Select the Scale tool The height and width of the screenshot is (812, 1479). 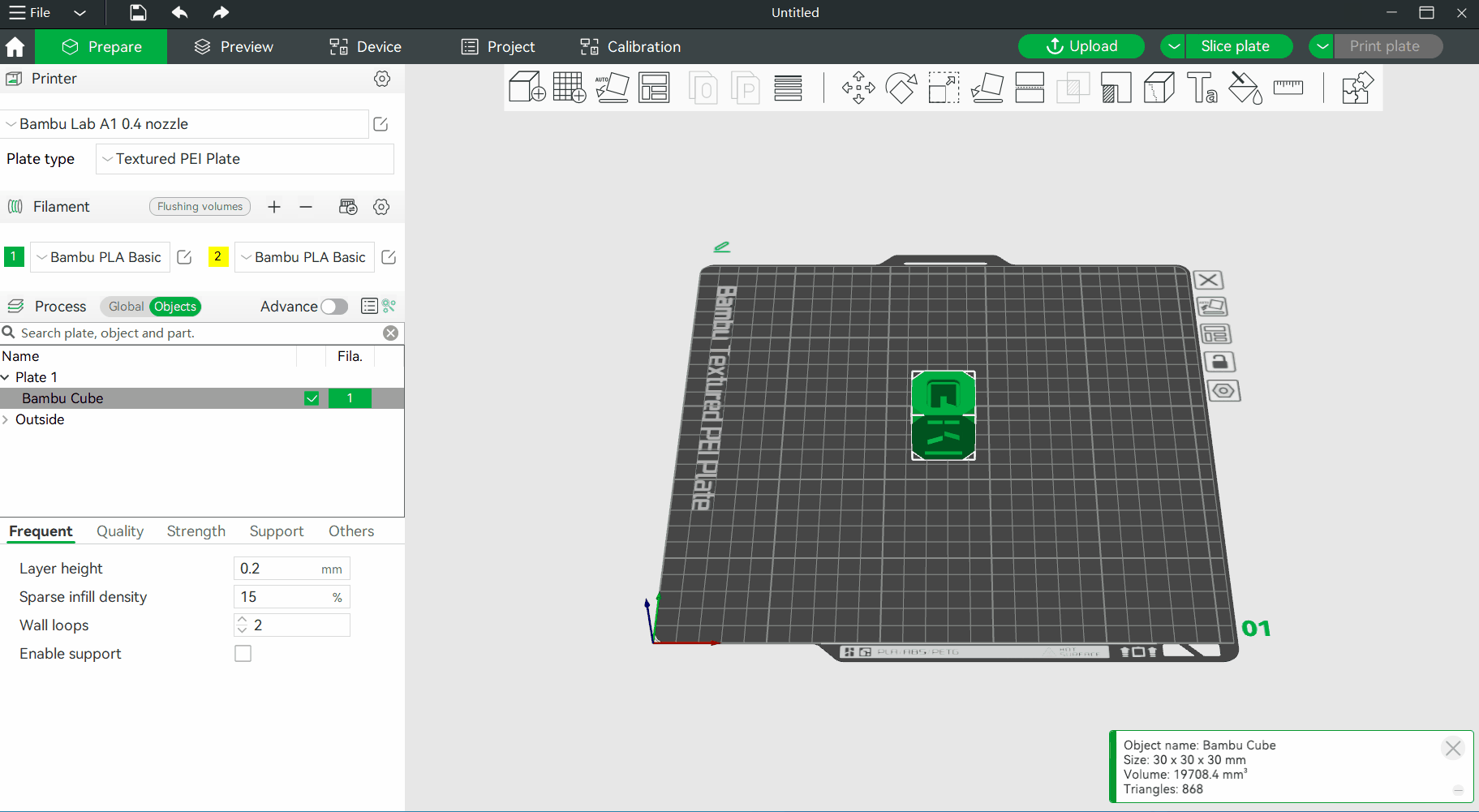click(x=944, y=88)
